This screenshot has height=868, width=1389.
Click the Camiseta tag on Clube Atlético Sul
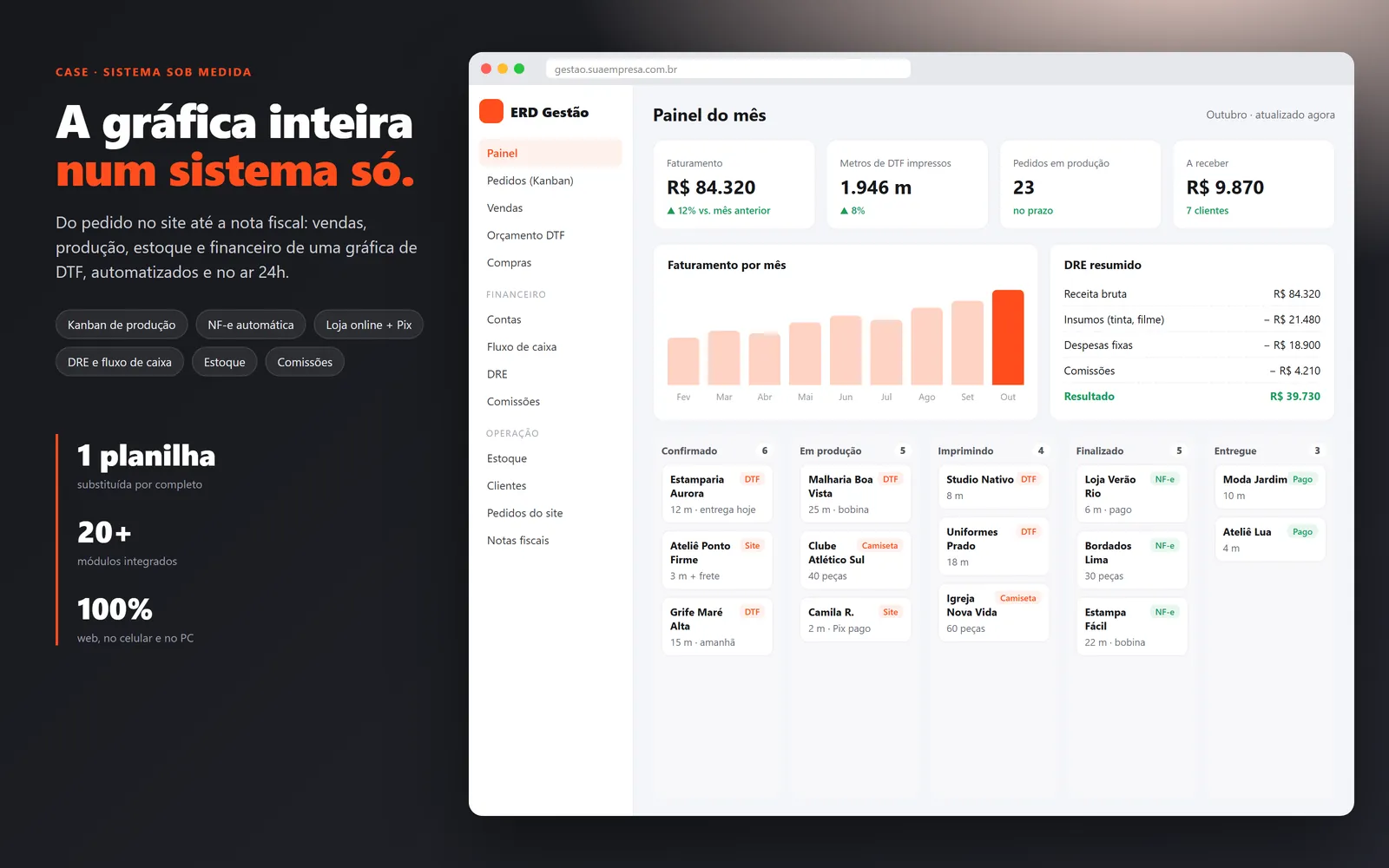(x=879, y=546)
